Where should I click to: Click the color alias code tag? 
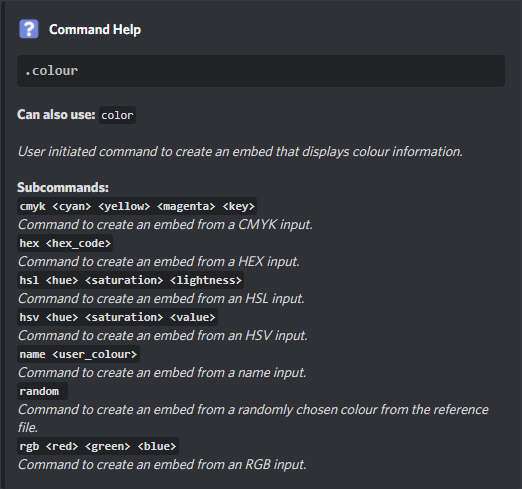117,115
